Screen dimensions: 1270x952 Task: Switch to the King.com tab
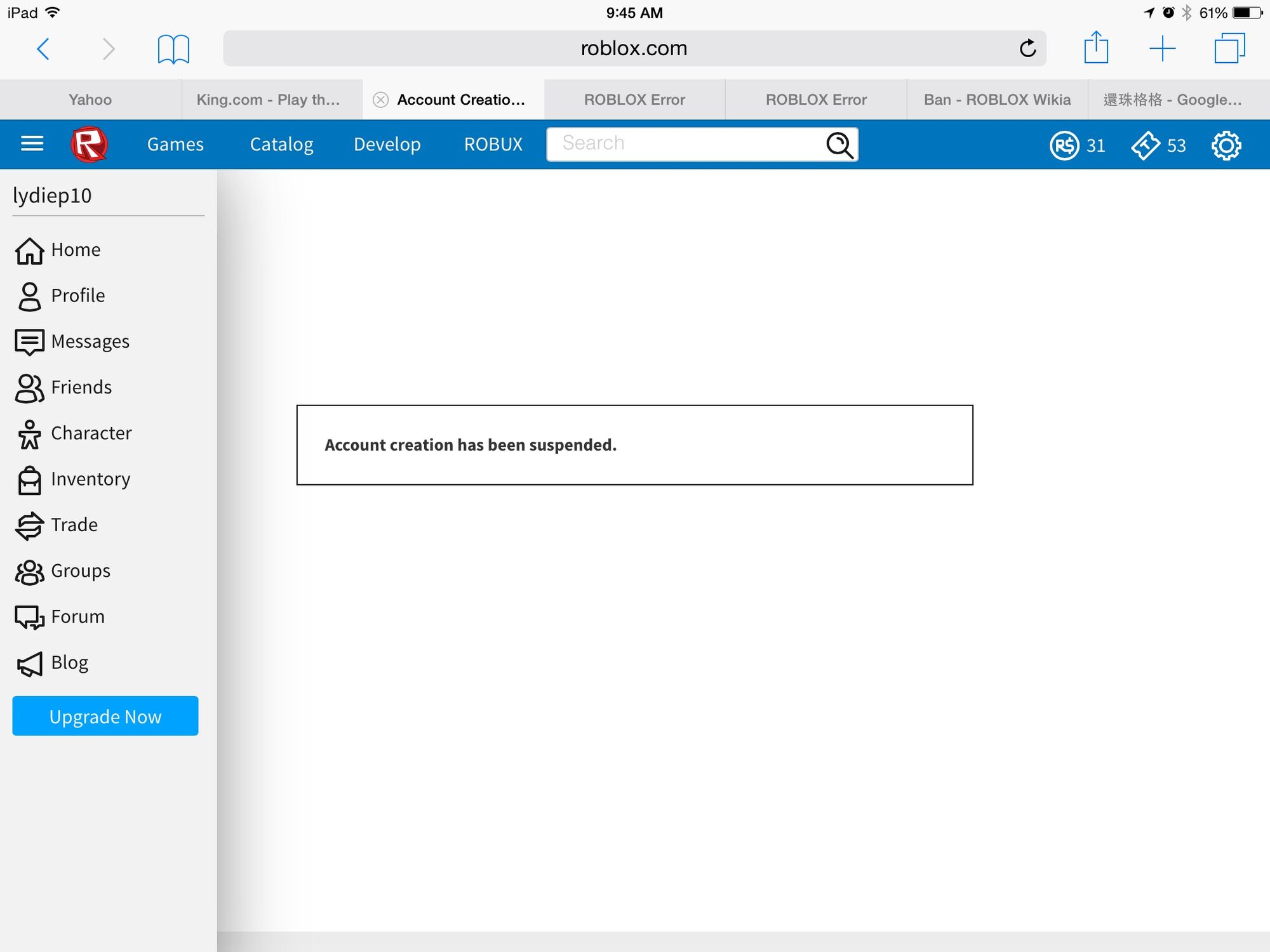(272, 100)
